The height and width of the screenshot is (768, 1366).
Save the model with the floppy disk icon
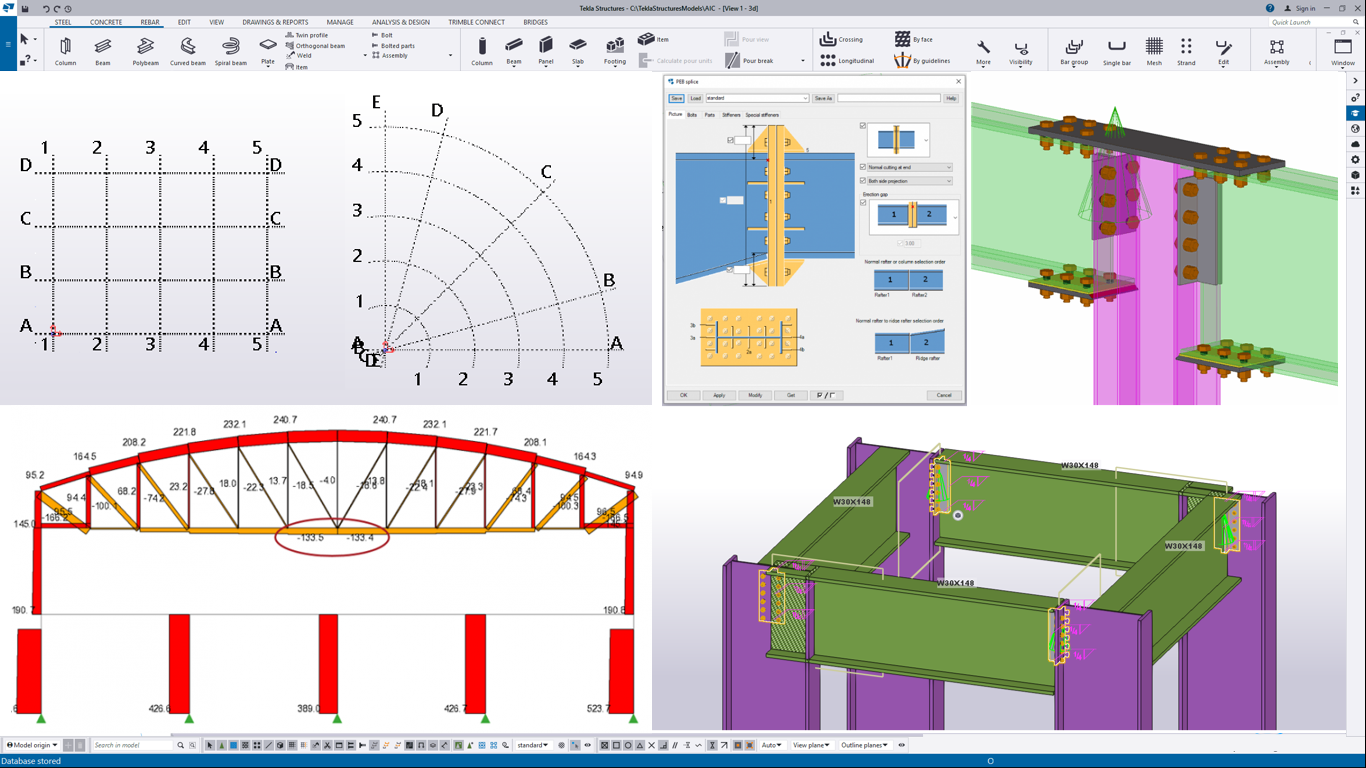25,8
